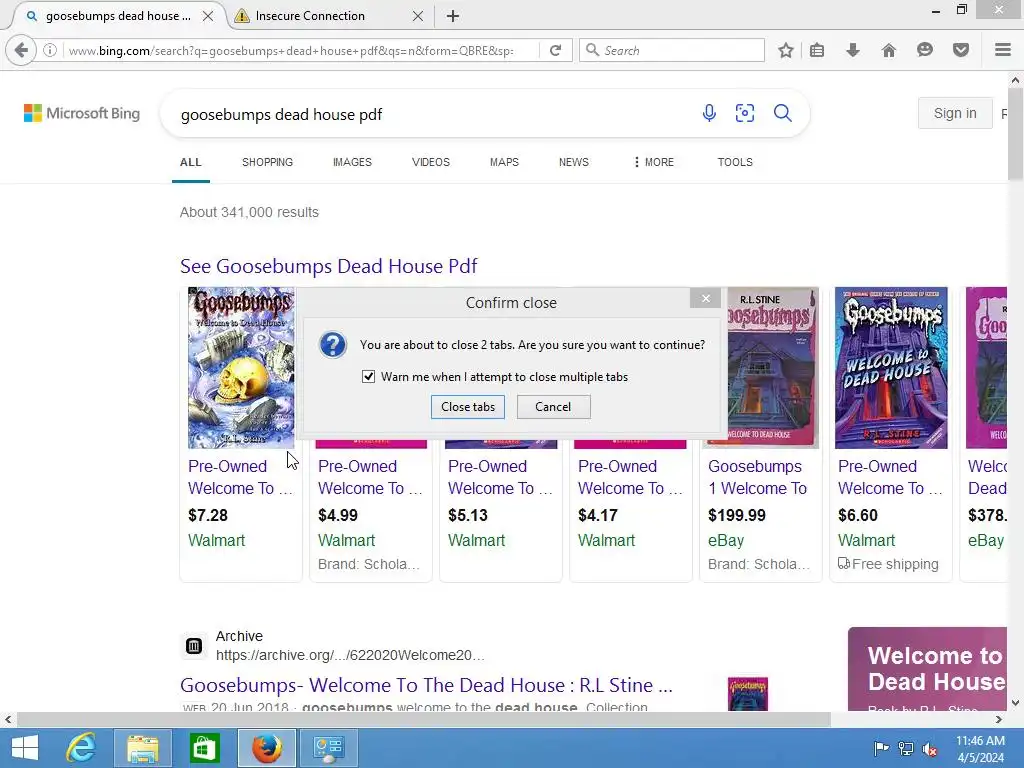The width and height of the screenshot is (1024, 768).
Task: Click skull Goosebumps book cover thumbnail
Action: point(241,368)
